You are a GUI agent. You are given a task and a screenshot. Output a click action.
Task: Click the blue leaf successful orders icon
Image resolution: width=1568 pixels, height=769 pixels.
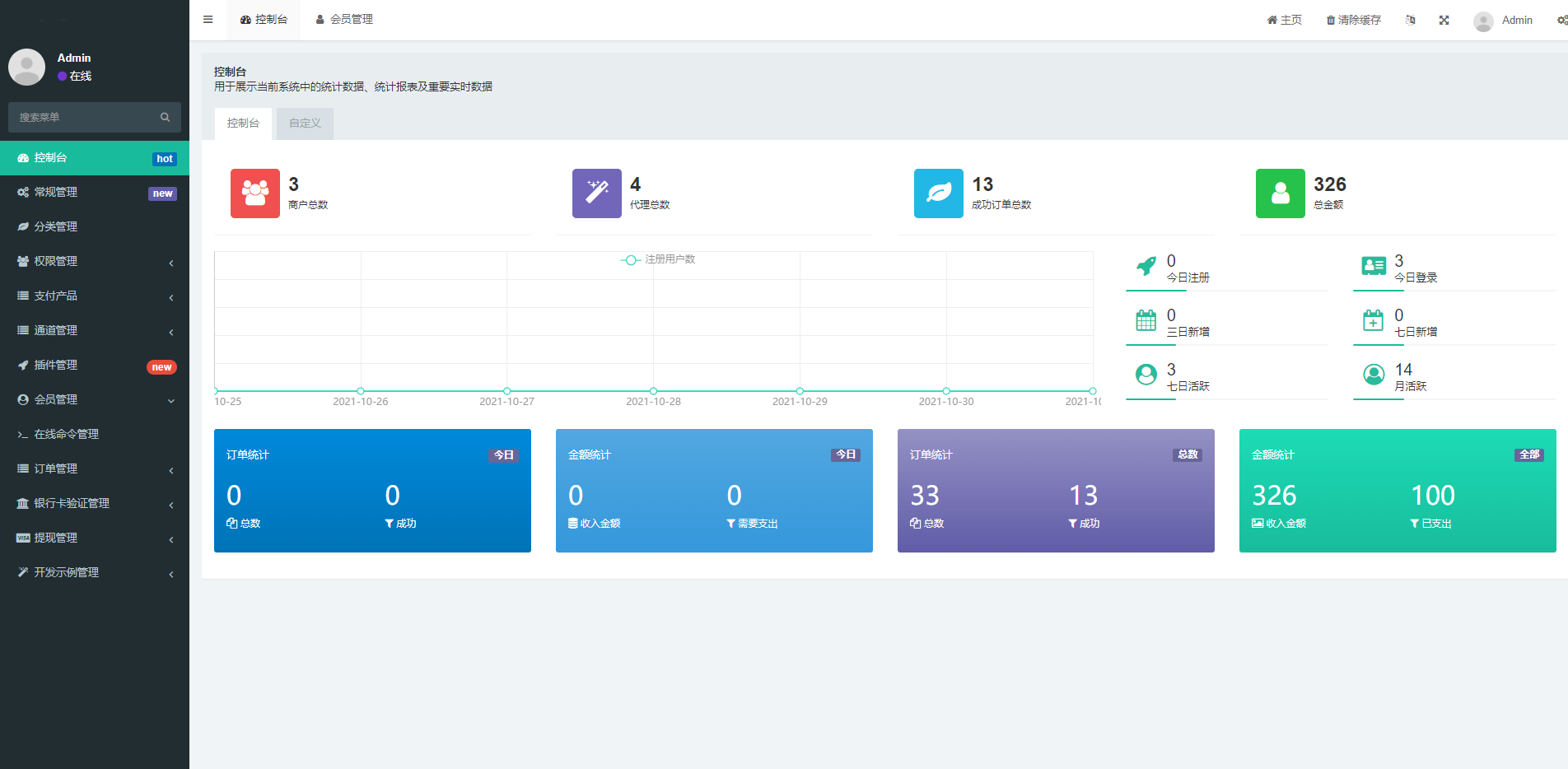point(938,193)
